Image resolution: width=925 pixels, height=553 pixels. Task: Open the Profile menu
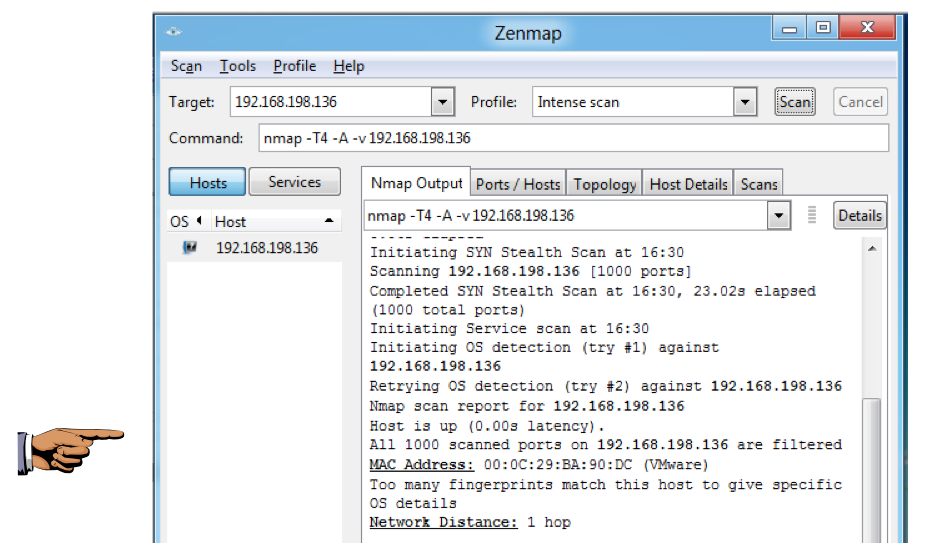tap(294, 66)
